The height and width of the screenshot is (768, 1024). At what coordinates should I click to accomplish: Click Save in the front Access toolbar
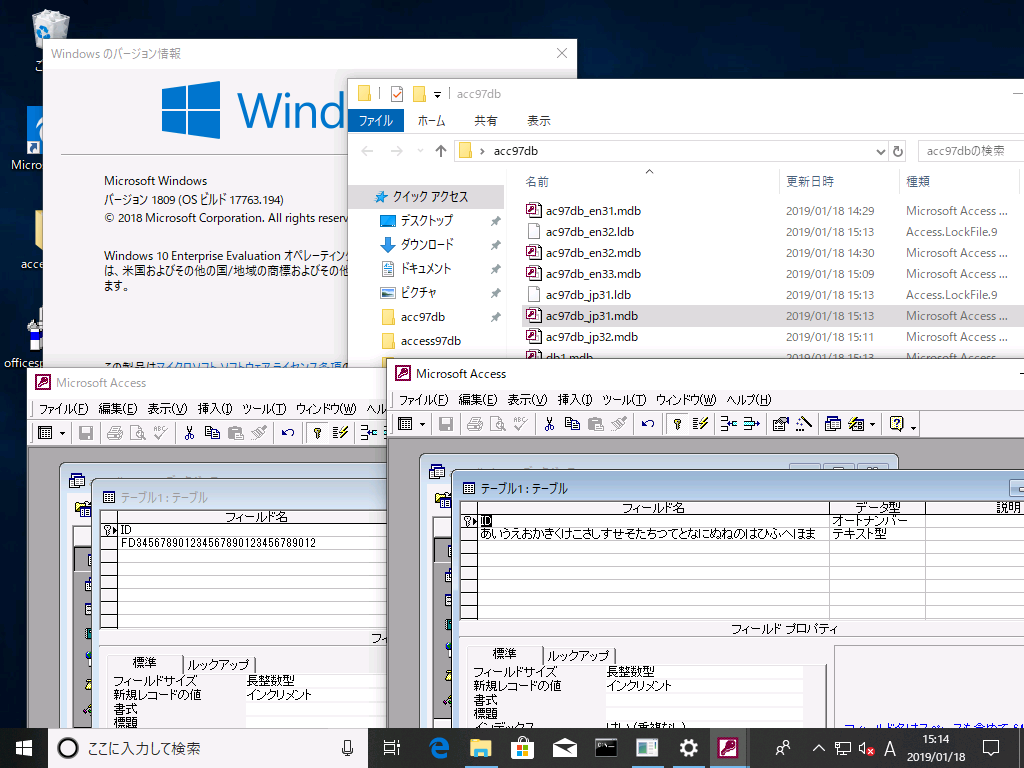tap(446, 424)
